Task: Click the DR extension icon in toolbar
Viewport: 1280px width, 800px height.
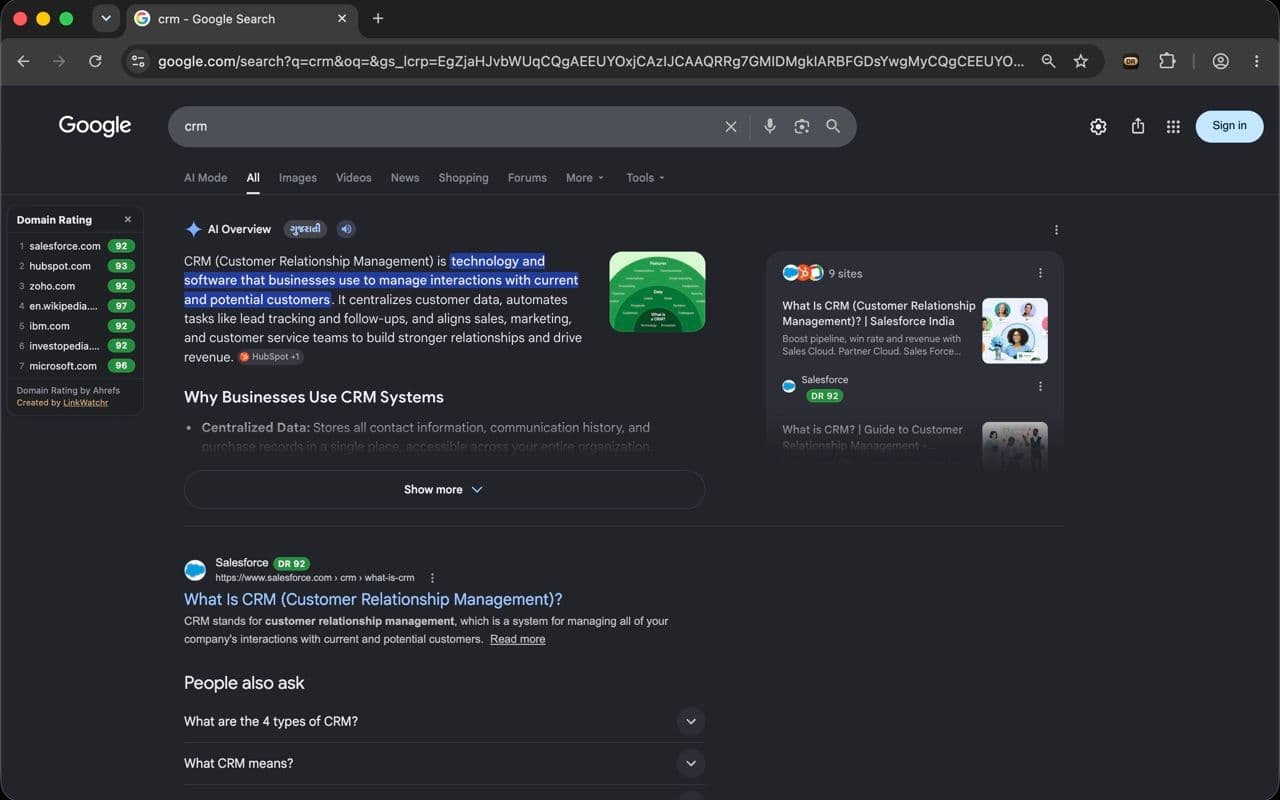Action: (1131, 61)
